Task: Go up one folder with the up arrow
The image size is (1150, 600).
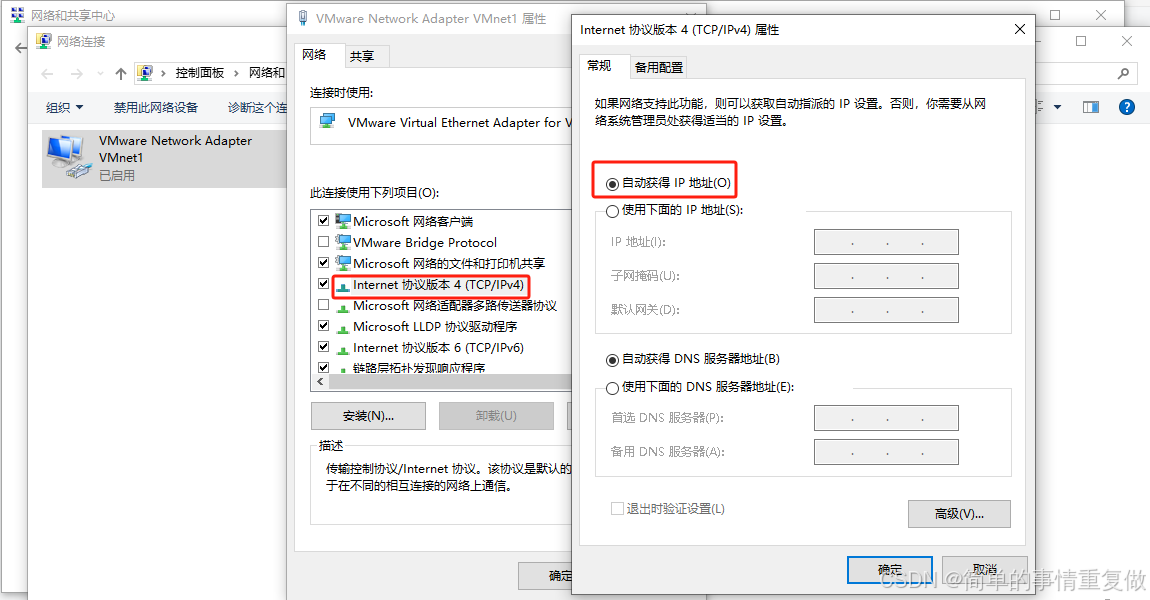Action: (121, 73)
